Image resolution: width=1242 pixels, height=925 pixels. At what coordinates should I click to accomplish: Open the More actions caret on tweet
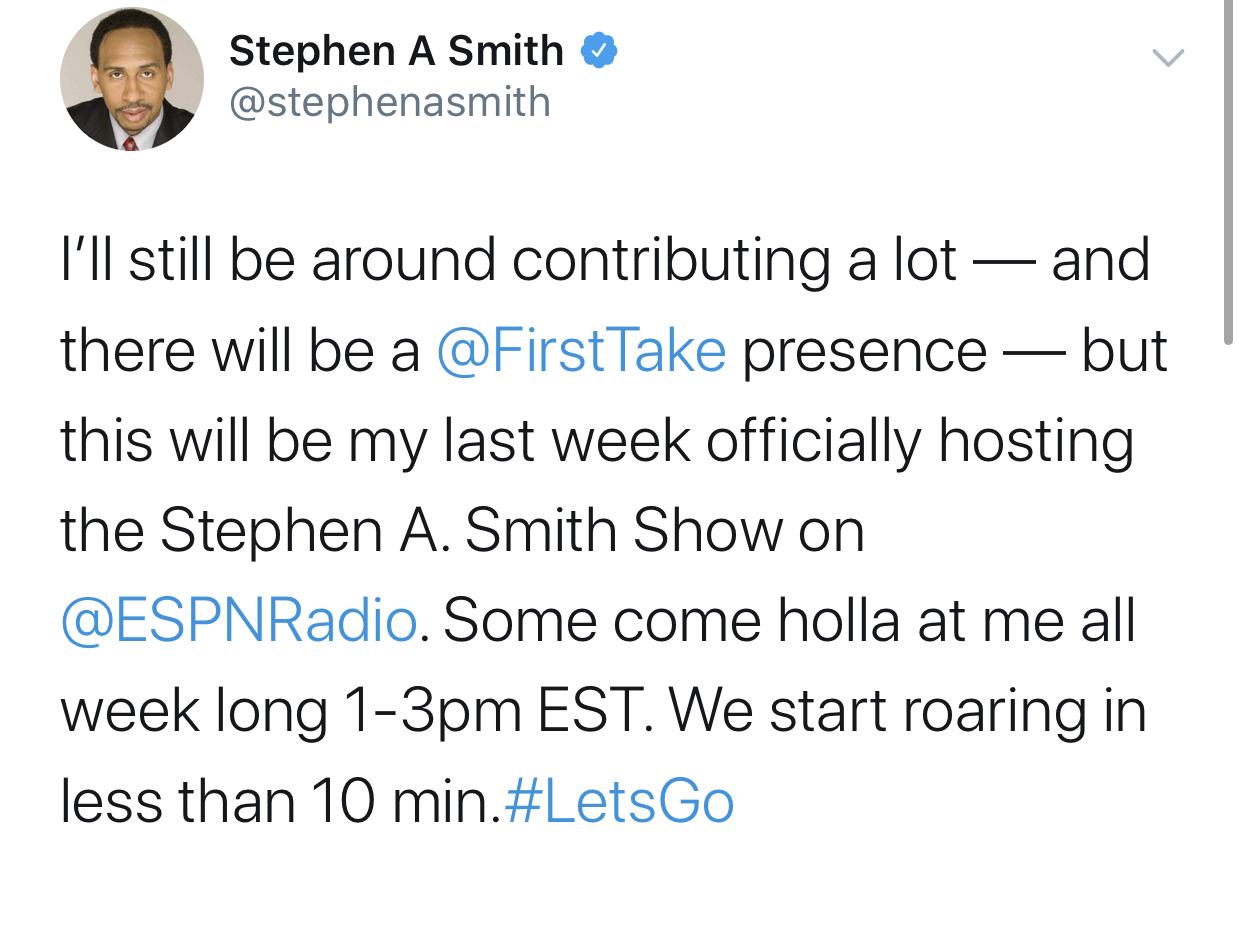(1168, 58)
